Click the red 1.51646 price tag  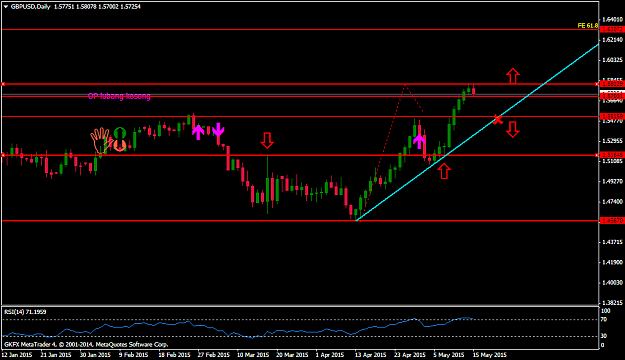click(x=612, y=155)
